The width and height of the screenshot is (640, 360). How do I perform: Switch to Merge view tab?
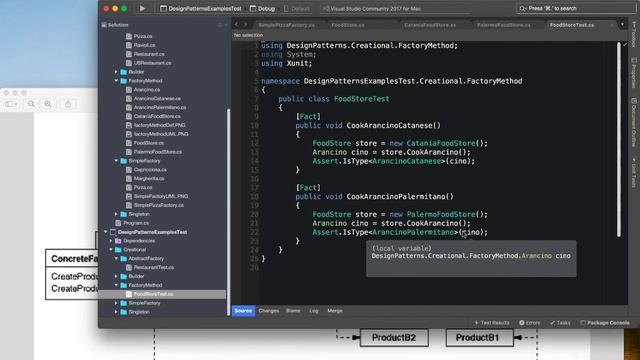tap(335, 311)
